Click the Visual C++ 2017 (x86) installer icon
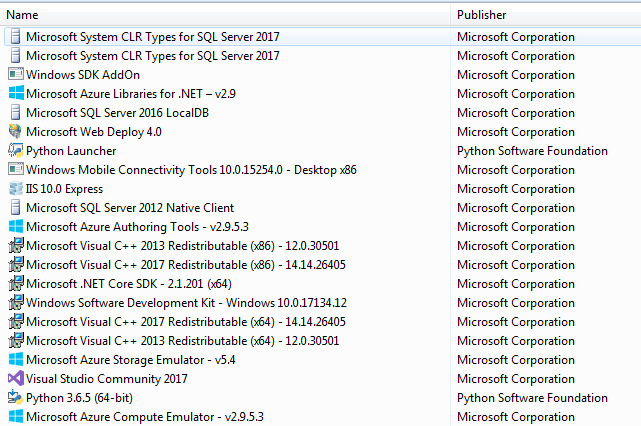 click(x=16, y=265)
